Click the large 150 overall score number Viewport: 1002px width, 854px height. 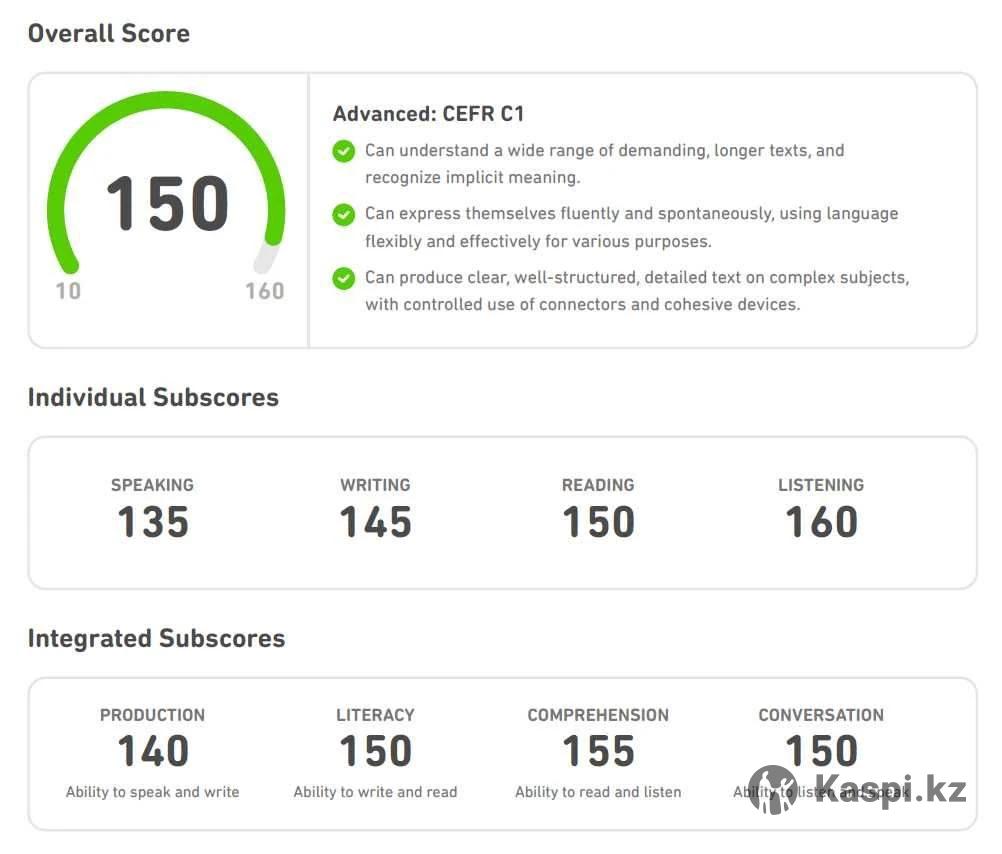[x=167, y=204]
